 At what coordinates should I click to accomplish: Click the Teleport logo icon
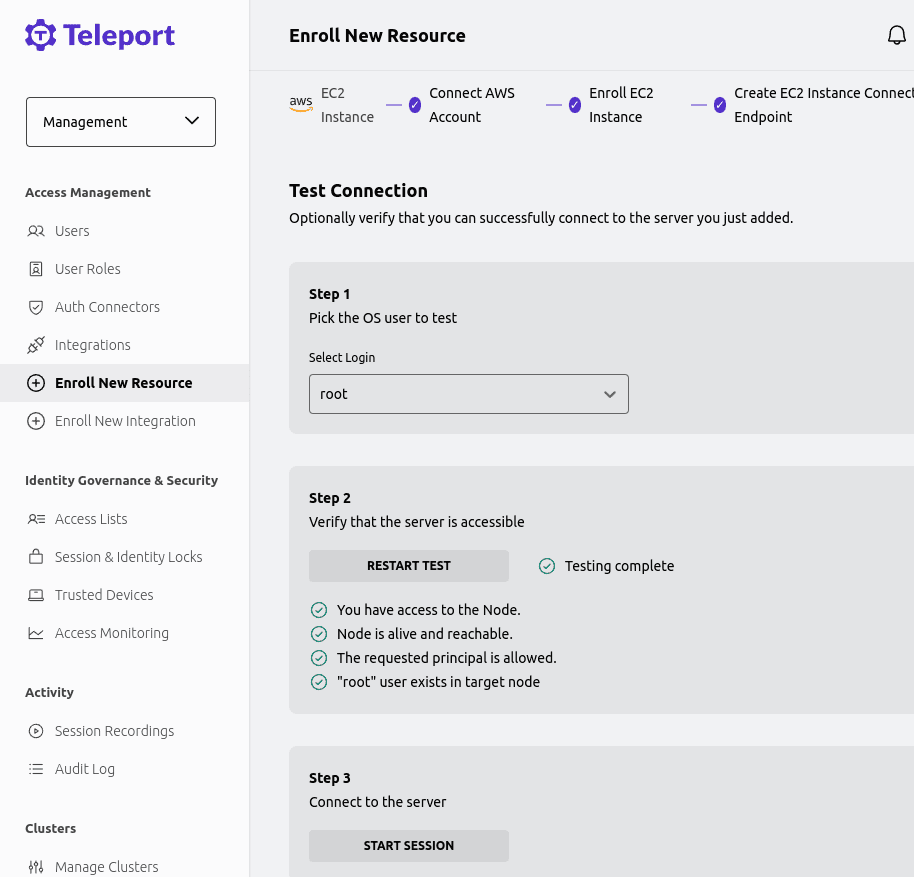(x=41, y=36)
